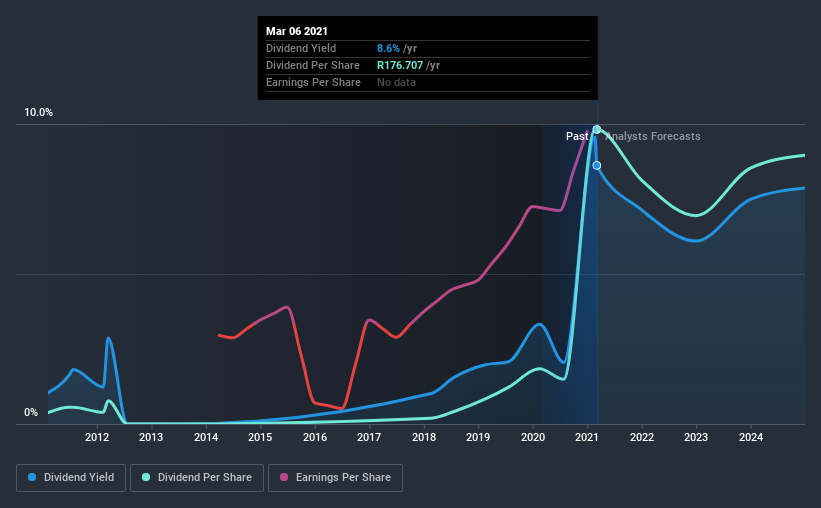Select the 2021 tick on the time axis
Screen dimensions: 821x508
coord(587,437)
